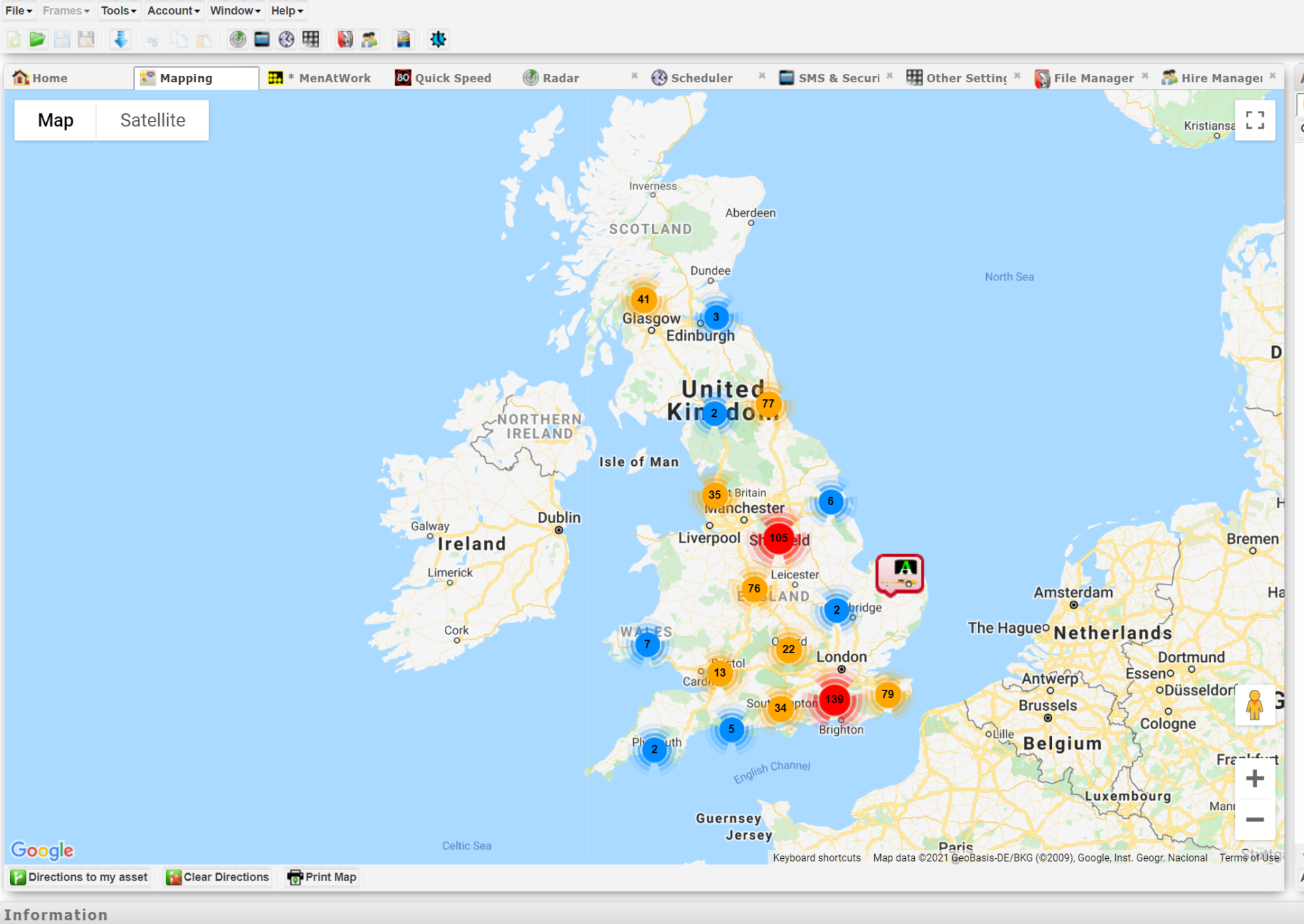Switch to the Quick Speed tab
Image resolution: width=1304 pixels, height=924 pixels.
tap(445, 77)
